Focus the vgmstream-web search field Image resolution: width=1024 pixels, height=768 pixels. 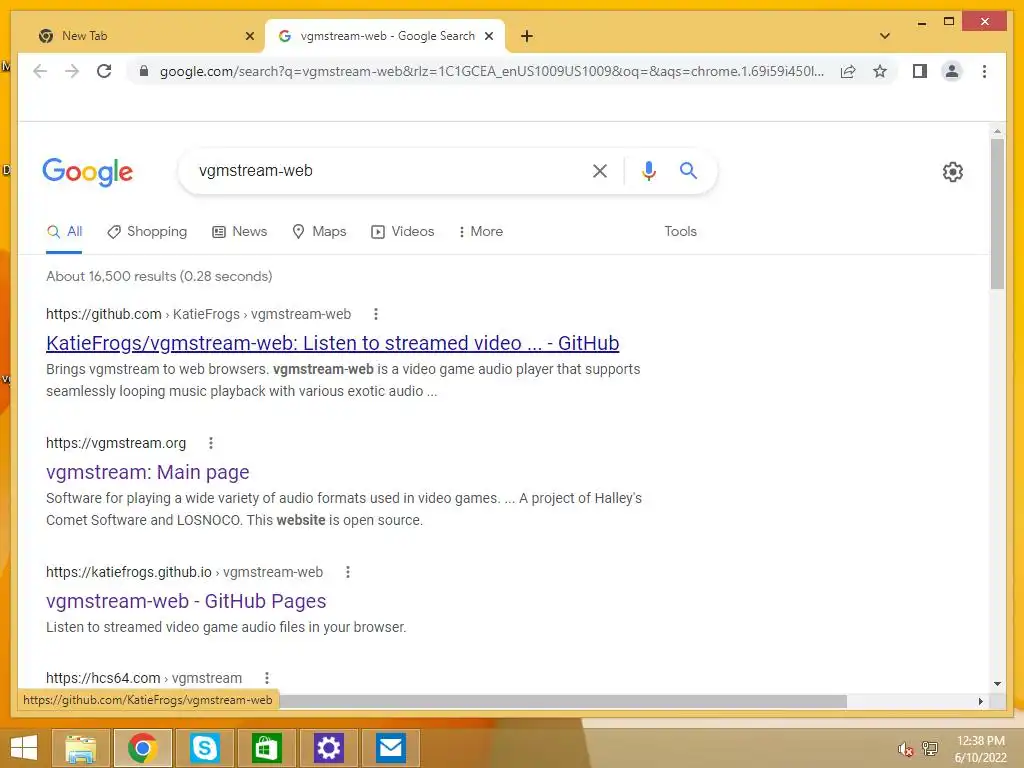click(x=385, y=170)
